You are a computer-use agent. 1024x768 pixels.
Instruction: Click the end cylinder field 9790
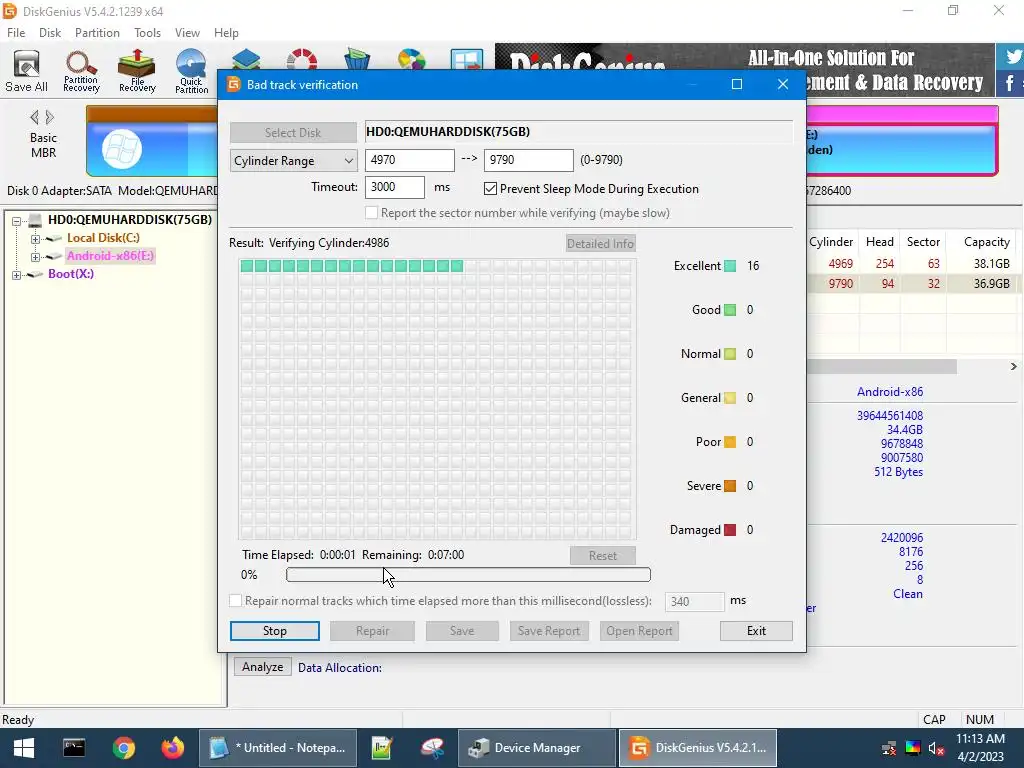(x=528, y=160)
